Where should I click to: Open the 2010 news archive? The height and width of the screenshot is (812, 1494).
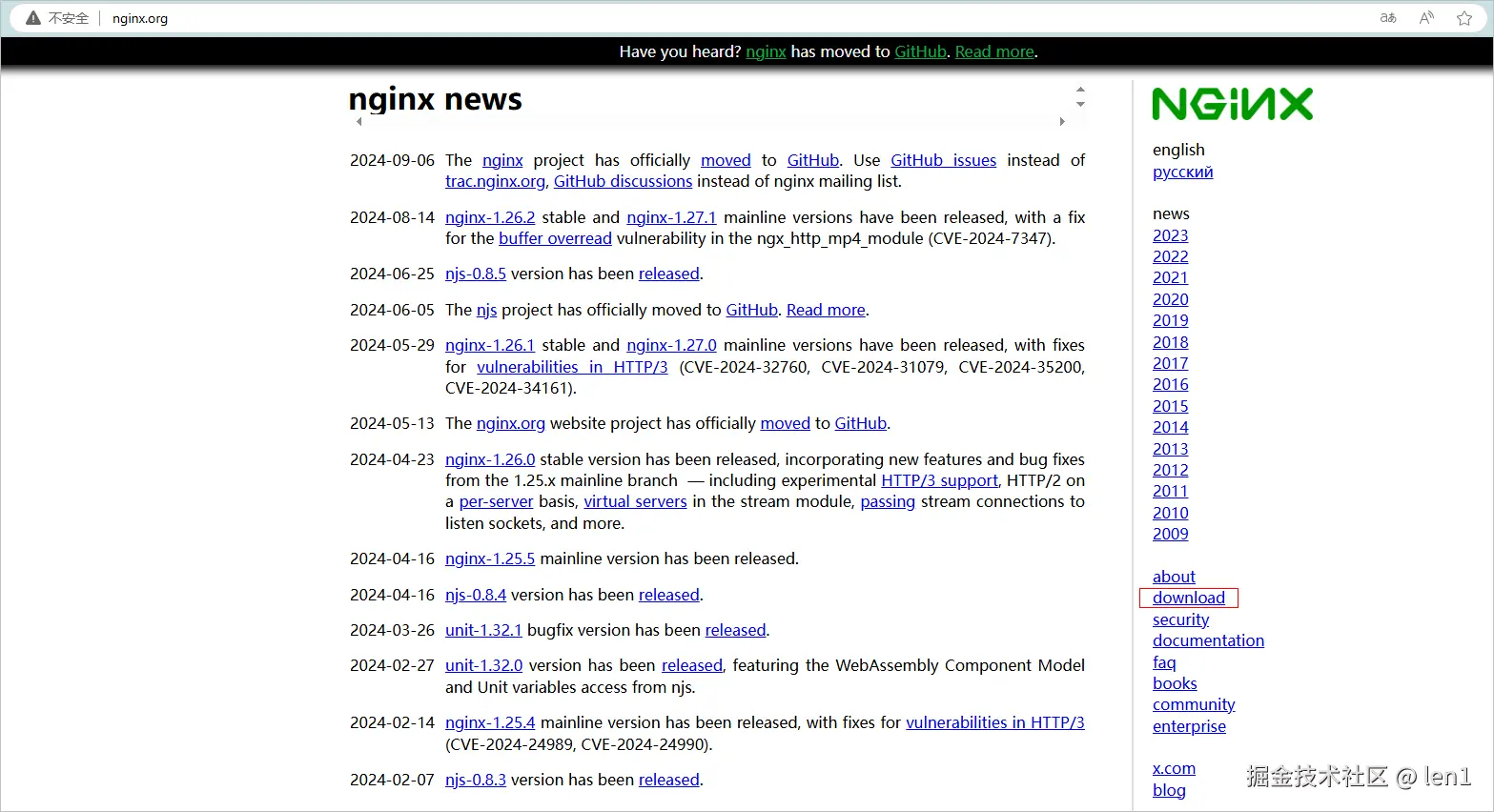1170,513
